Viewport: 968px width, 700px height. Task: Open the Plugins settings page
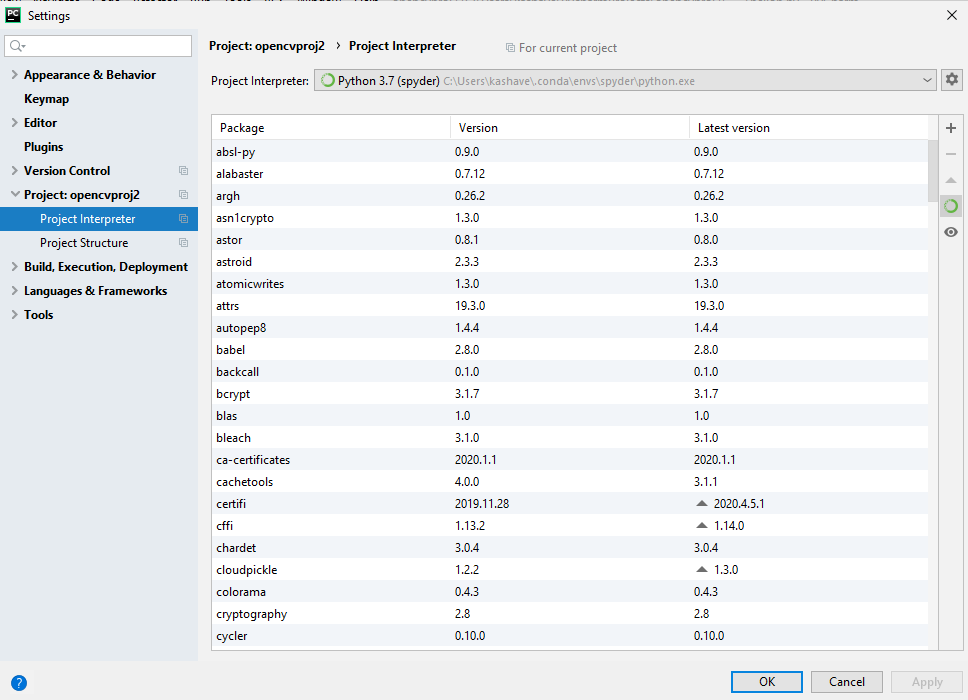(x=43, y=147)
